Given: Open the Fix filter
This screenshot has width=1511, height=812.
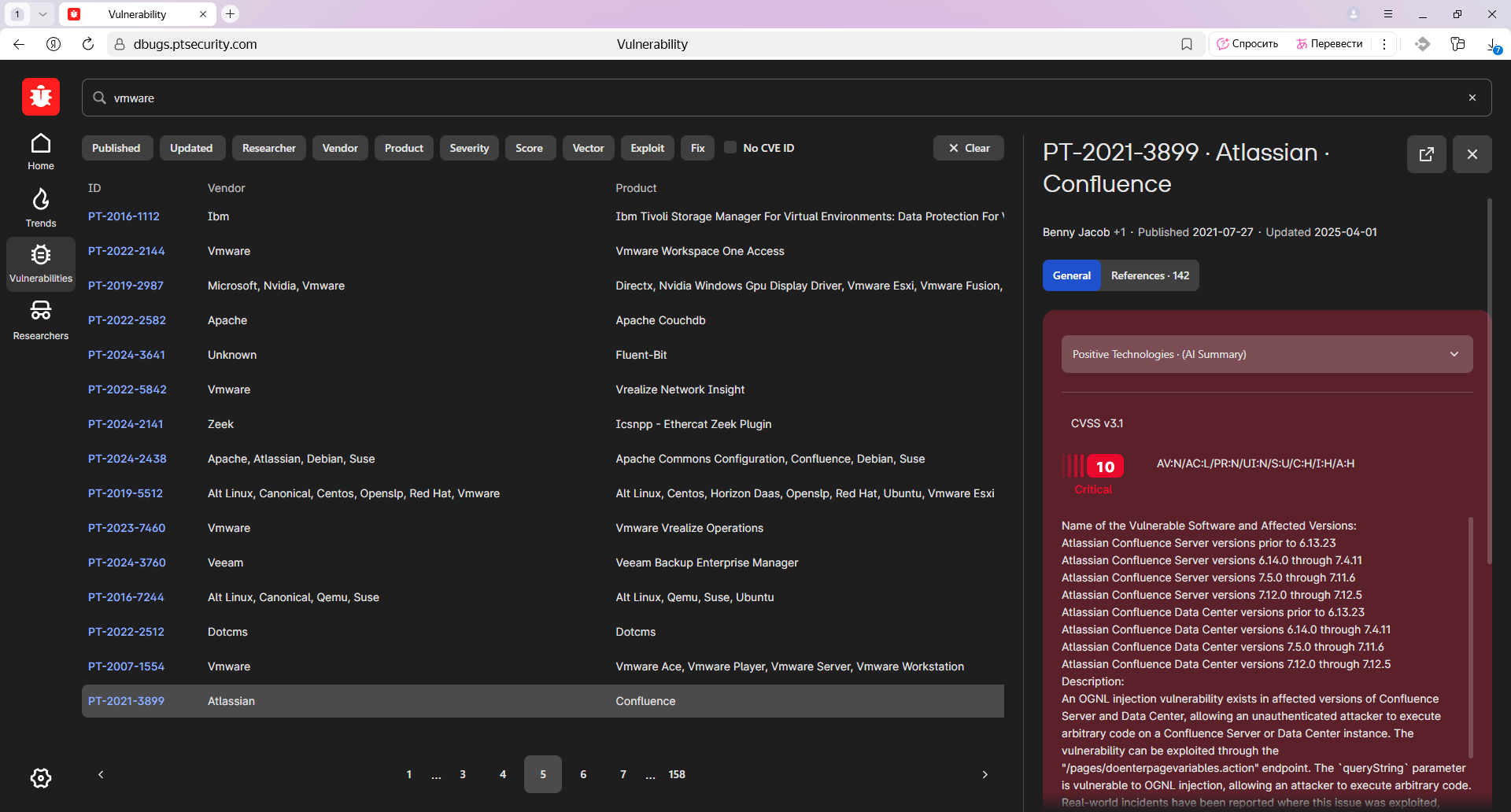Looking at the screenshot, I should [x=698, y=148].
